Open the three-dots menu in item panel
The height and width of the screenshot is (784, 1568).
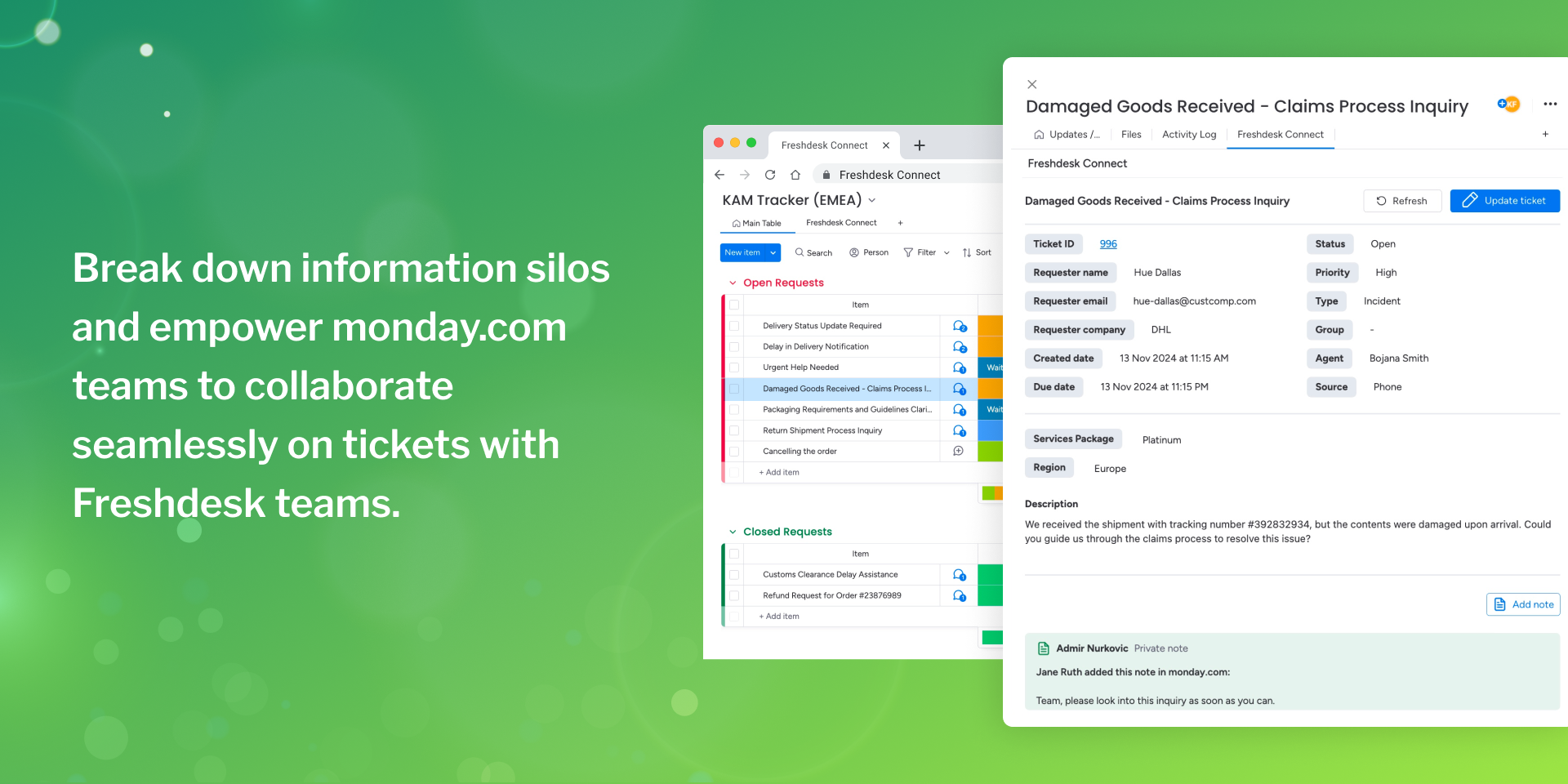[x=1549, y=105]
